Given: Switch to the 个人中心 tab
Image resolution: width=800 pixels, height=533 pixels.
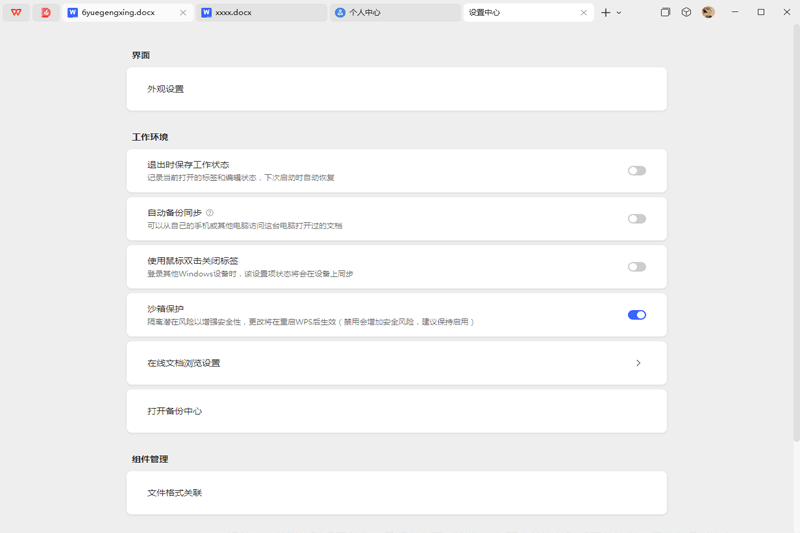Looking at the screenshot, I should [x=395, y=12].
